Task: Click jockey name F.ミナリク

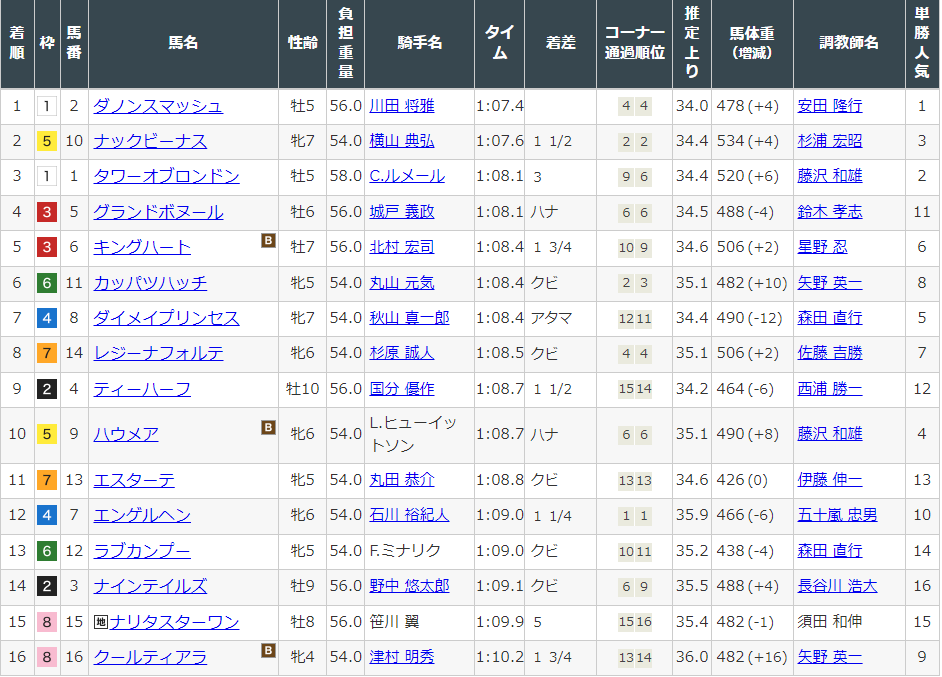Action: pos(405,551)
